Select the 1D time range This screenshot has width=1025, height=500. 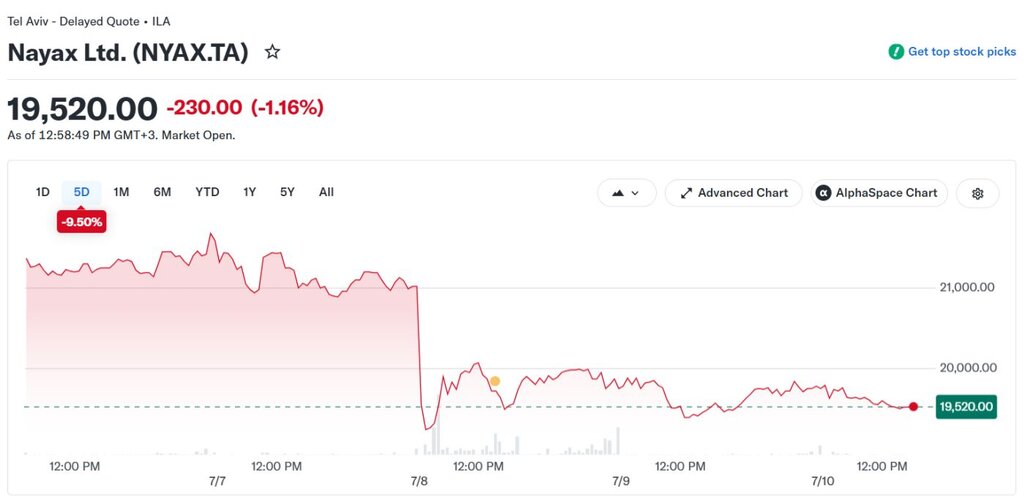42,192
